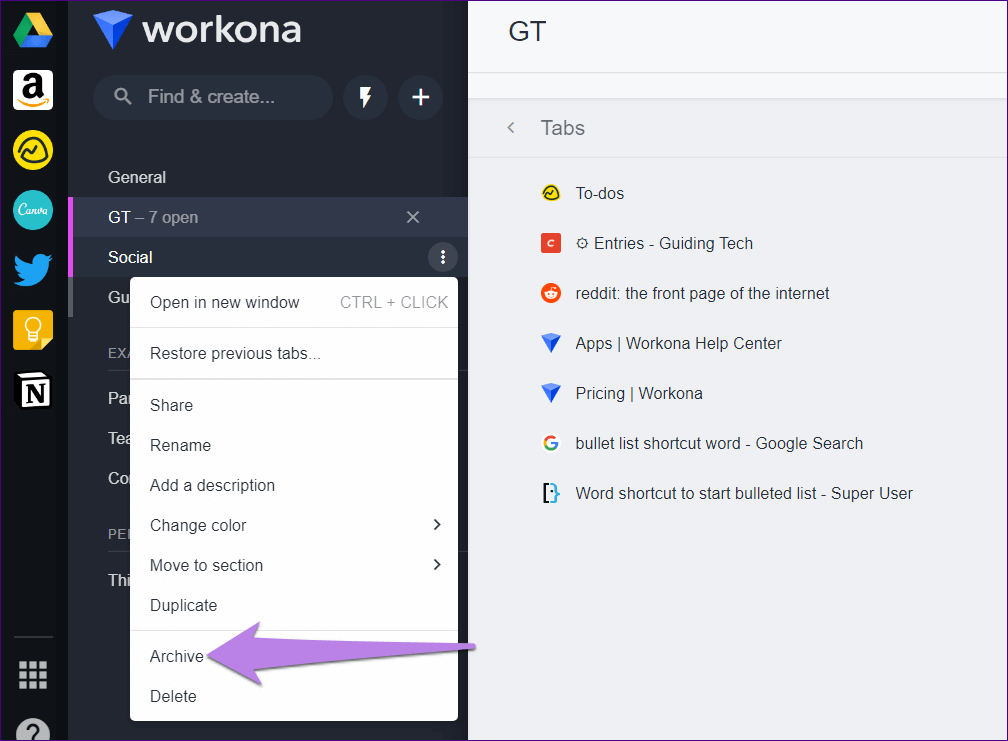Click the GT workspace title heading
Screen dimensions: 1008x741
pos(527,31)
